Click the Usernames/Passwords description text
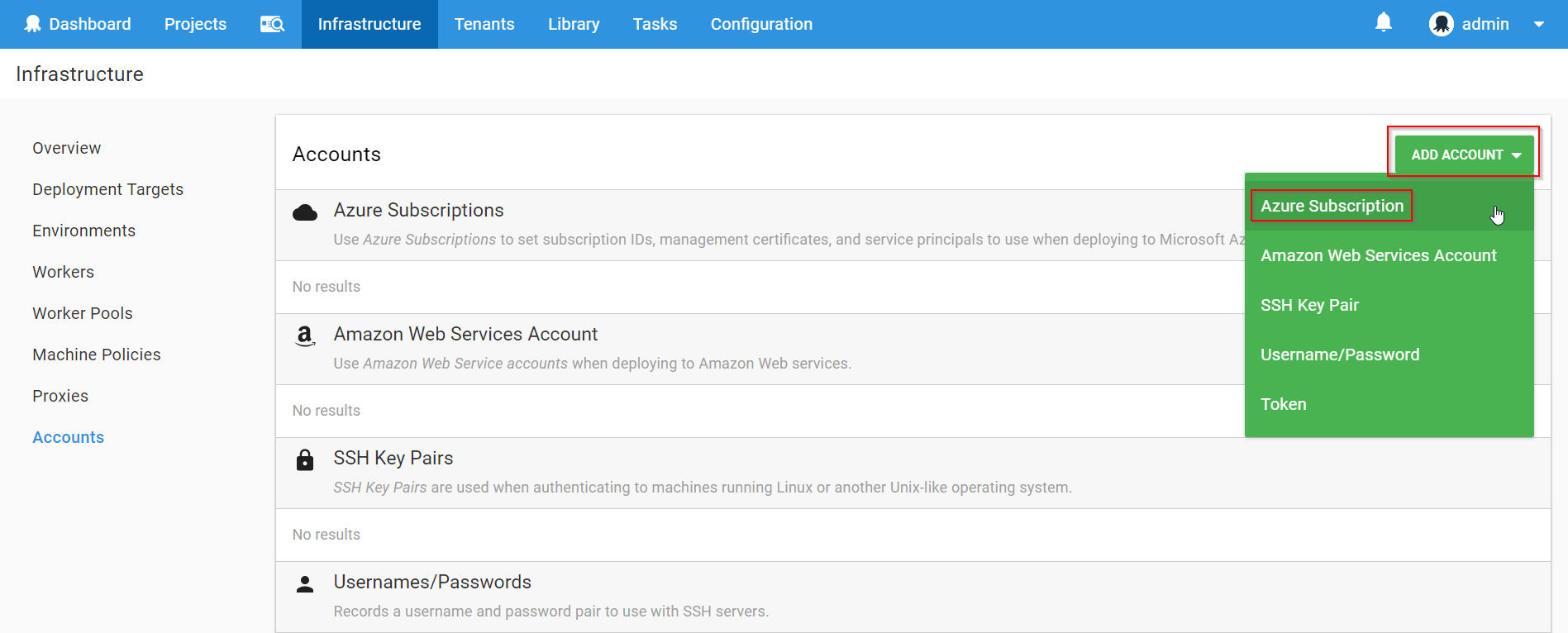Screen dimensions: 1568x633 551,612
